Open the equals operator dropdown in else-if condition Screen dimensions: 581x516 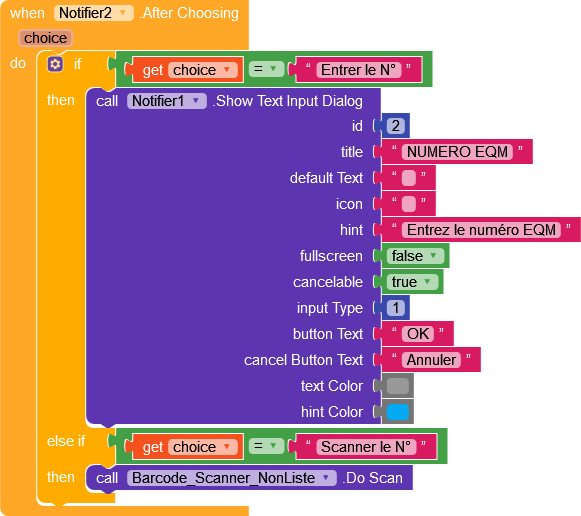[266, 446]
